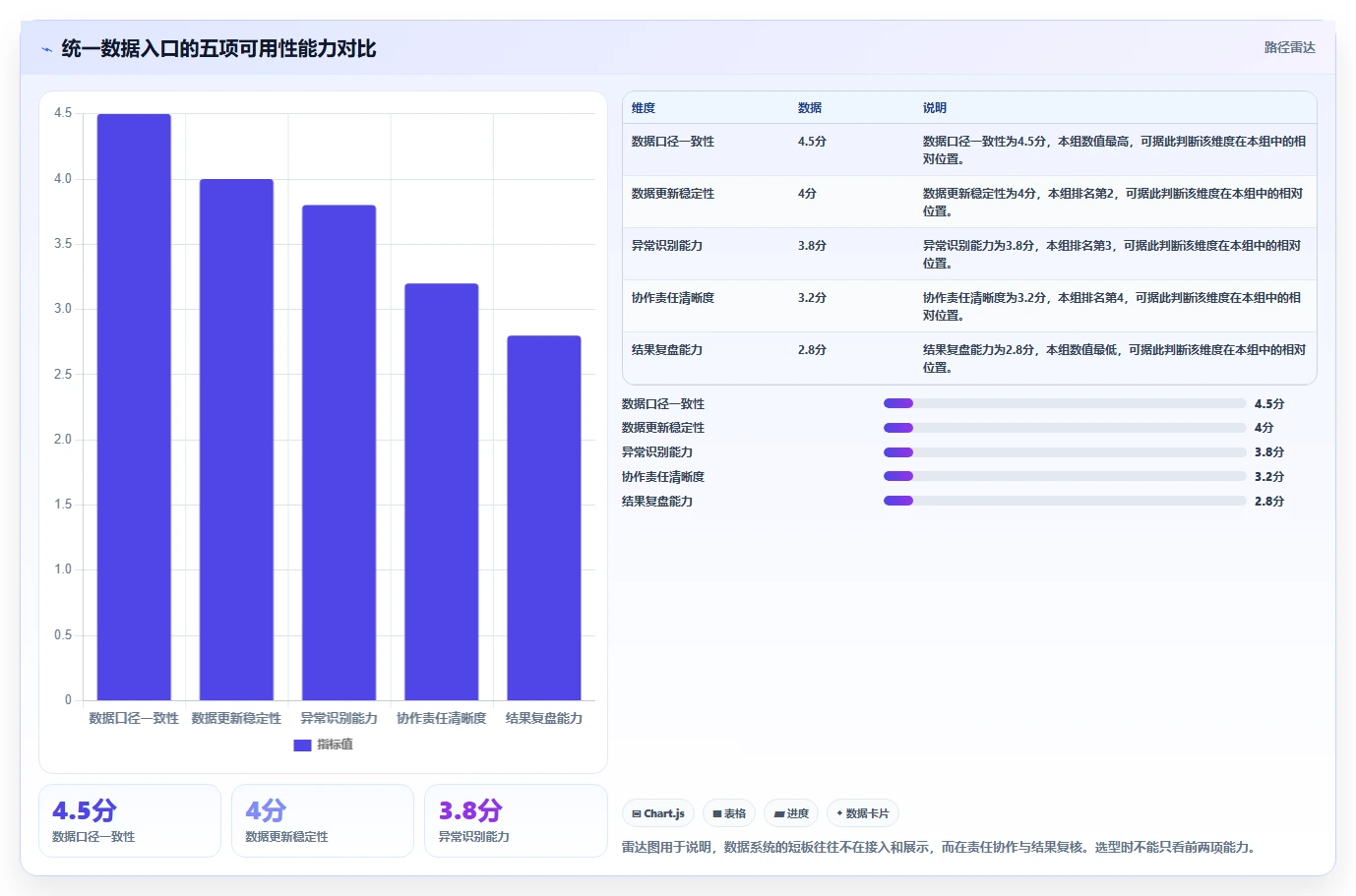Click the 本组排名第3 description cell
Image resolution: width=1356 pixels, height=896 pixels.
tap(1115, 255)
